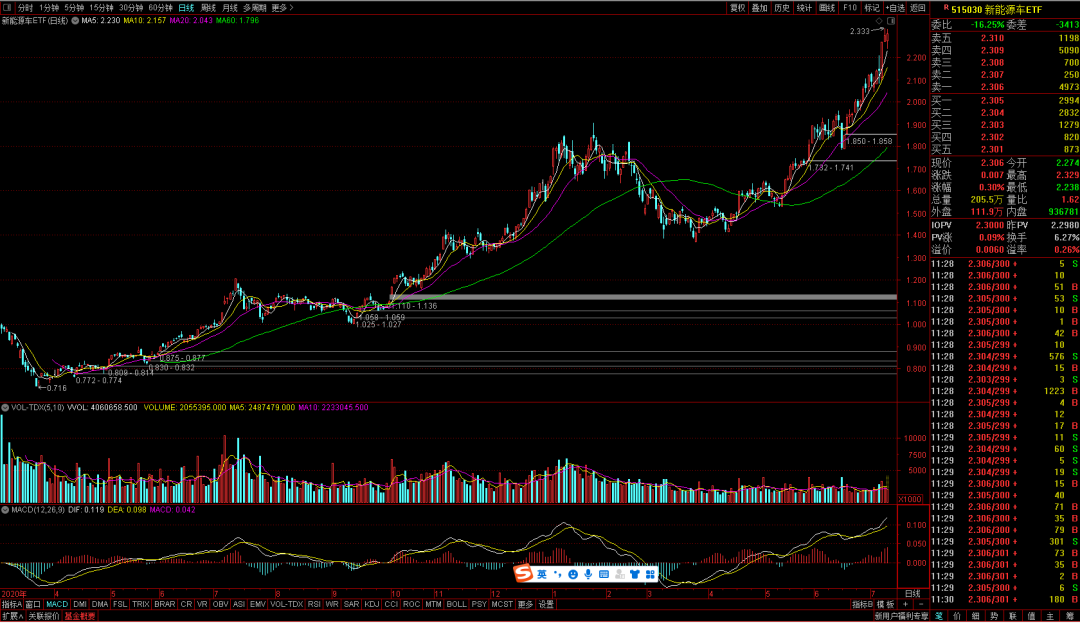
Task: Expand the 扩展 panel toggle
Action: click(12, 616)
